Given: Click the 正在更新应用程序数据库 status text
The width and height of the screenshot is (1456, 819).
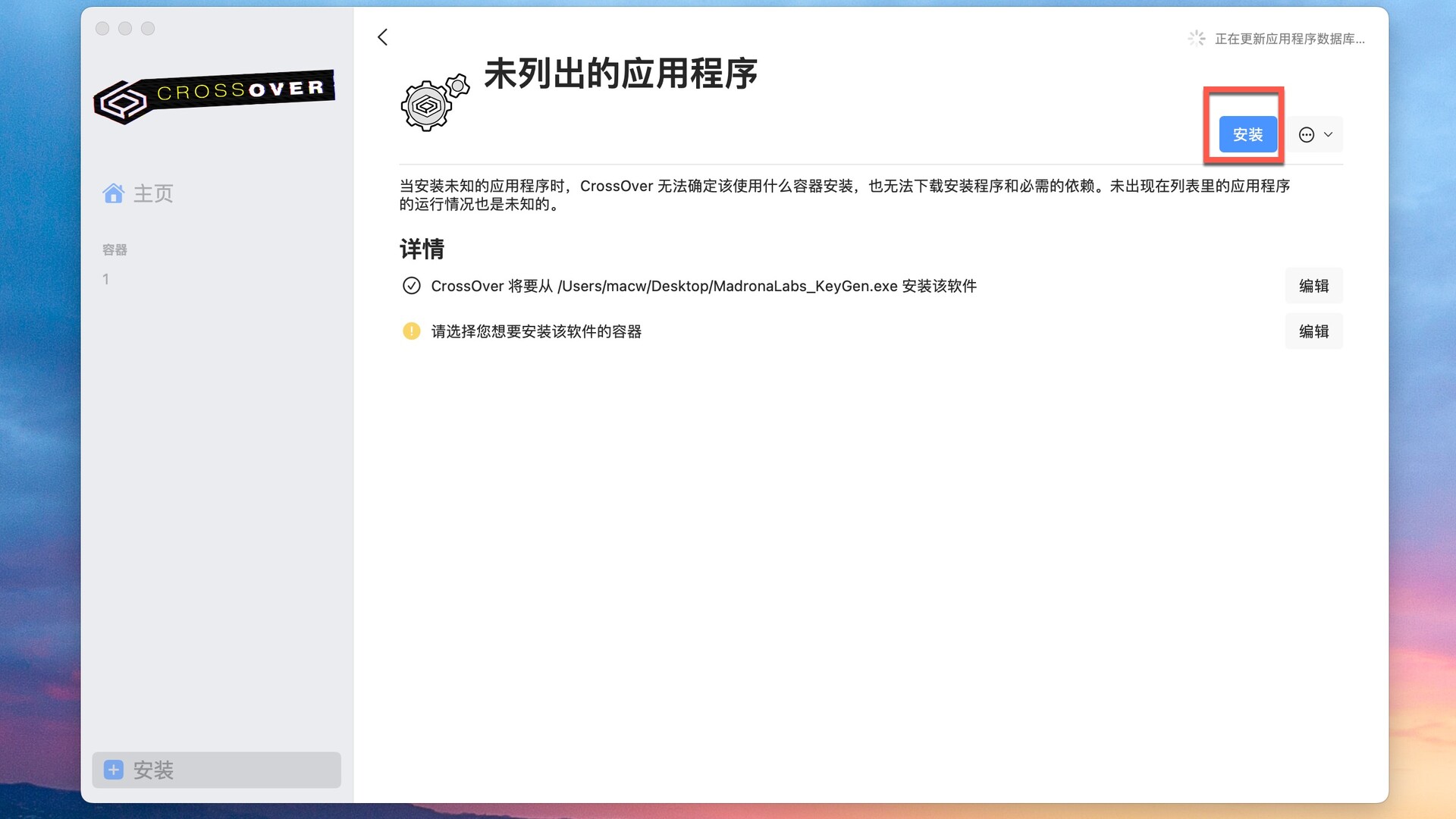Looking at the screenshot, I should pyautogui.click(x=1289, y=39).
